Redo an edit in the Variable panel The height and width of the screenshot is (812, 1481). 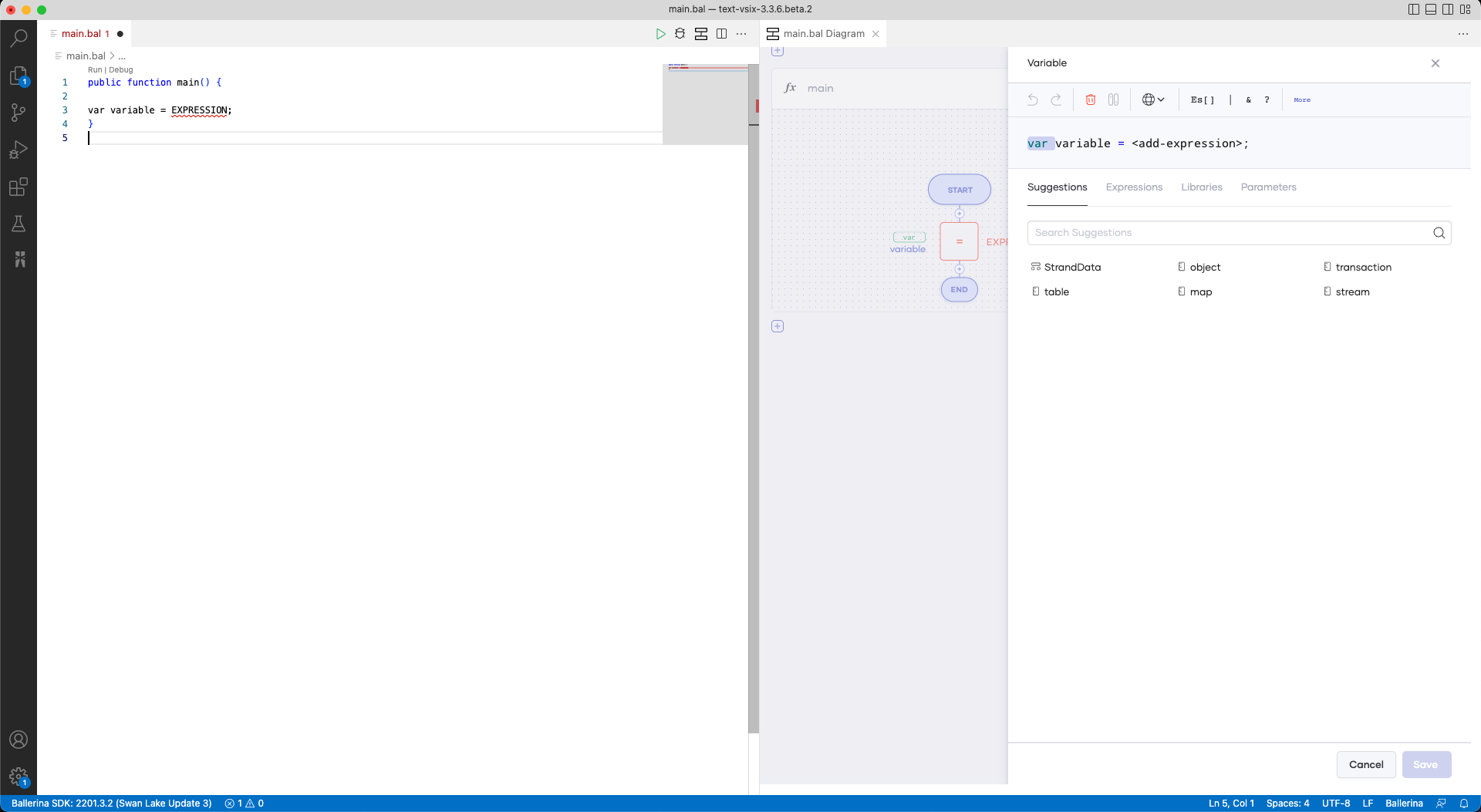pyautogui.click(x=1056, y=99)
